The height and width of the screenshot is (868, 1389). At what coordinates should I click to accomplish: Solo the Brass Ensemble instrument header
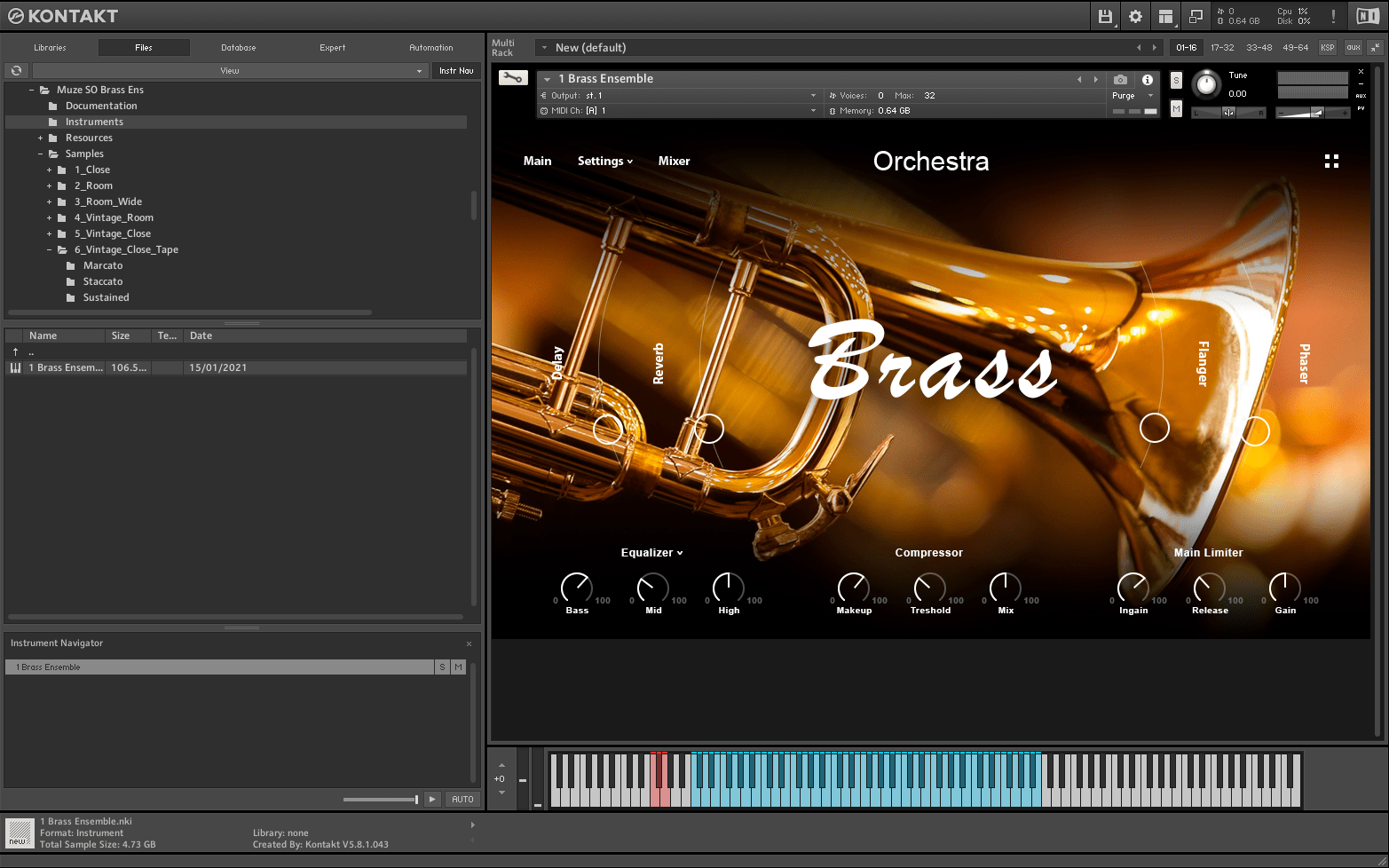(x=1176, y=81)
